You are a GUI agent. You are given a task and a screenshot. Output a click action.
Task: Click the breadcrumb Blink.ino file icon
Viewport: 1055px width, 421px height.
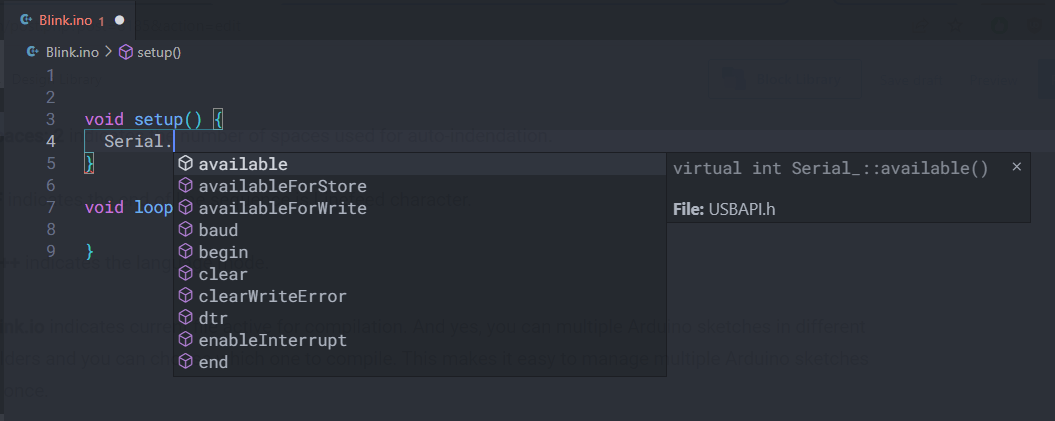point(32,52)
